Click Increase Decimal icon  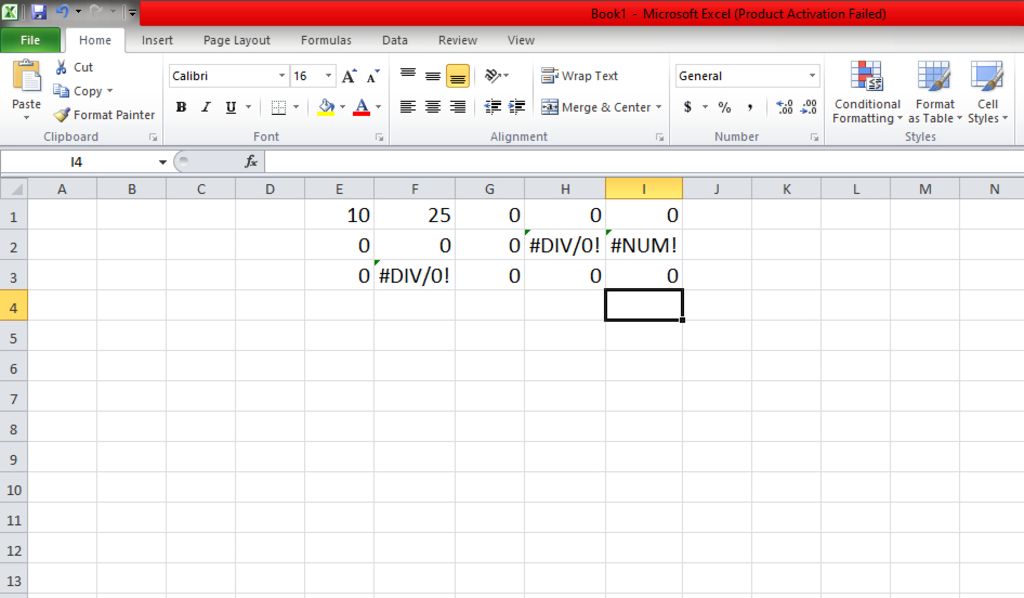[784, 107]
